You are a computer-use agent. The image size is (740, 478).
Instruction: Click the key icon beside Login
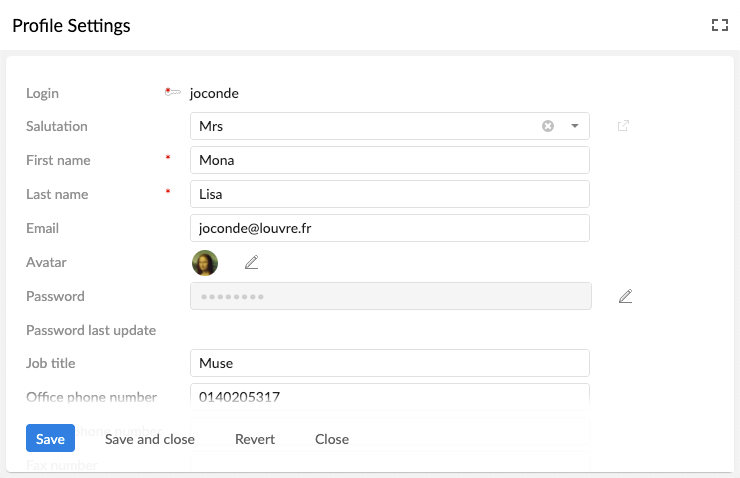(173, 93)
